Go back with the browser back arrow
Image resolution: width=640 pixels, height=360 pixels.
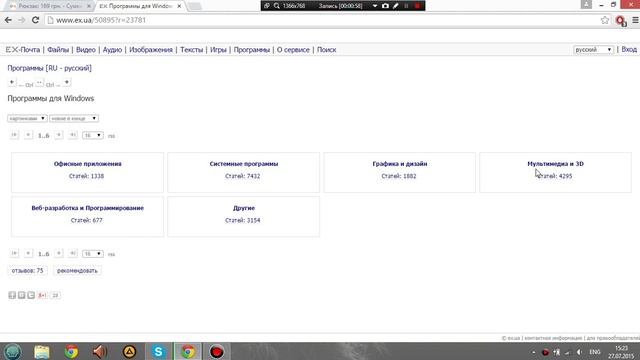coord(8,20)
